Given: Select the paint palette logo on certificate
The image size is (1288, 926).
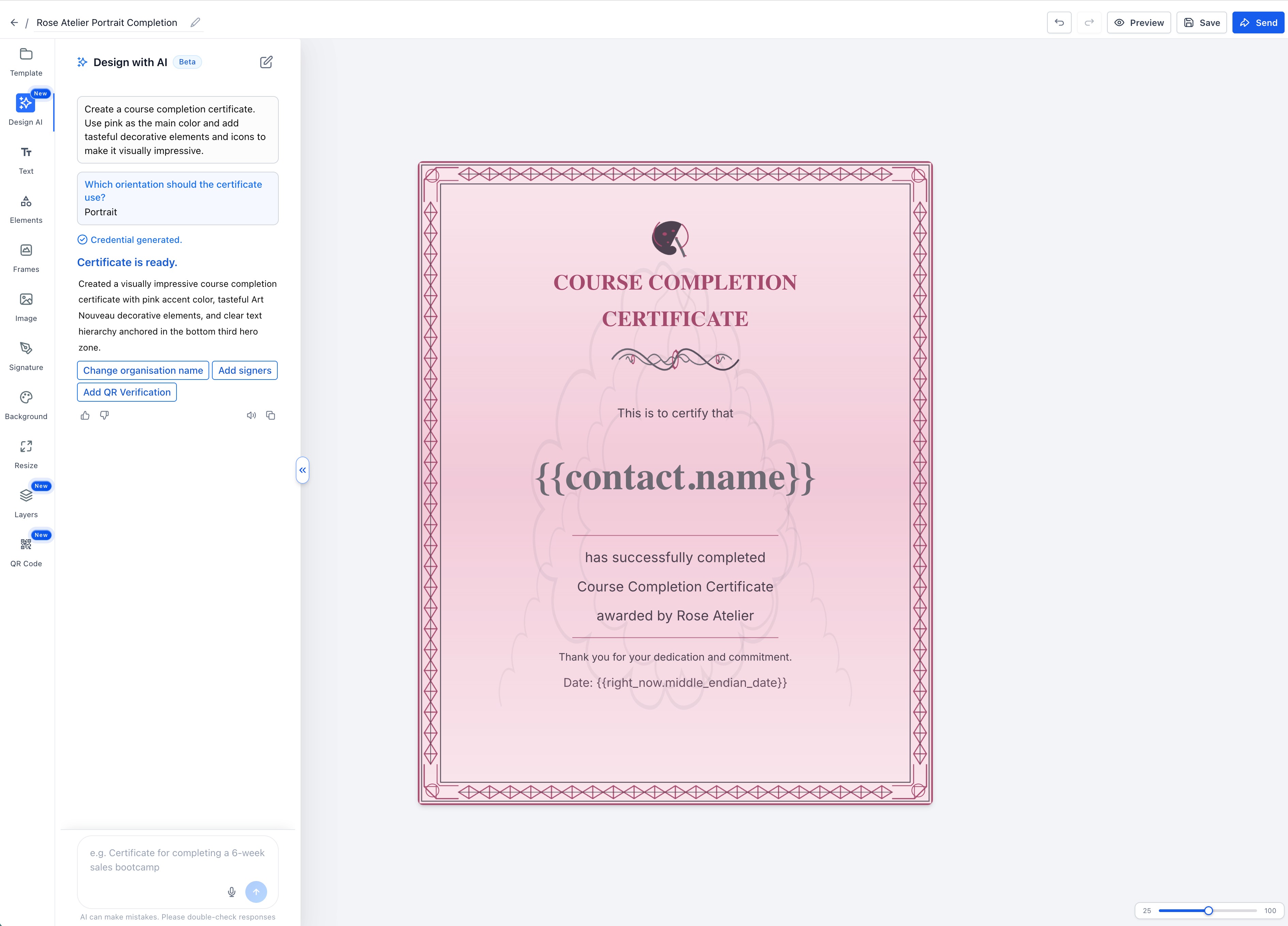Looking at the screenshot, I should (x=671, y=239).
